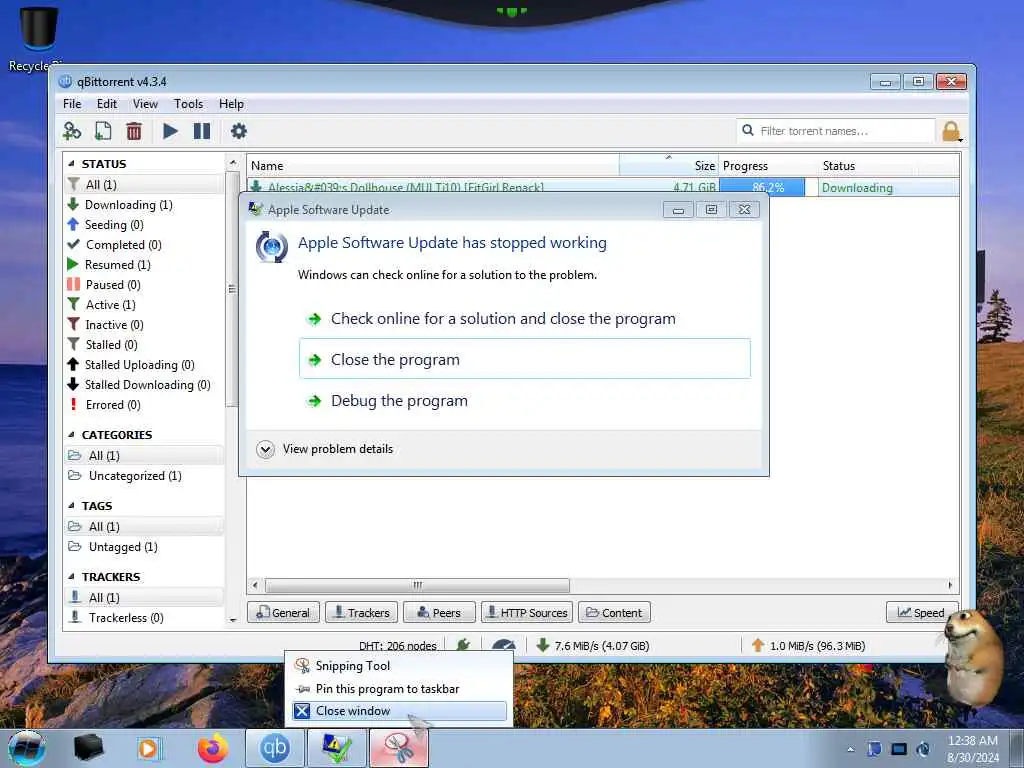Collapse the TAGS section triangle
The width and height of the screenshot is (1024, 768).
point(71,506)
